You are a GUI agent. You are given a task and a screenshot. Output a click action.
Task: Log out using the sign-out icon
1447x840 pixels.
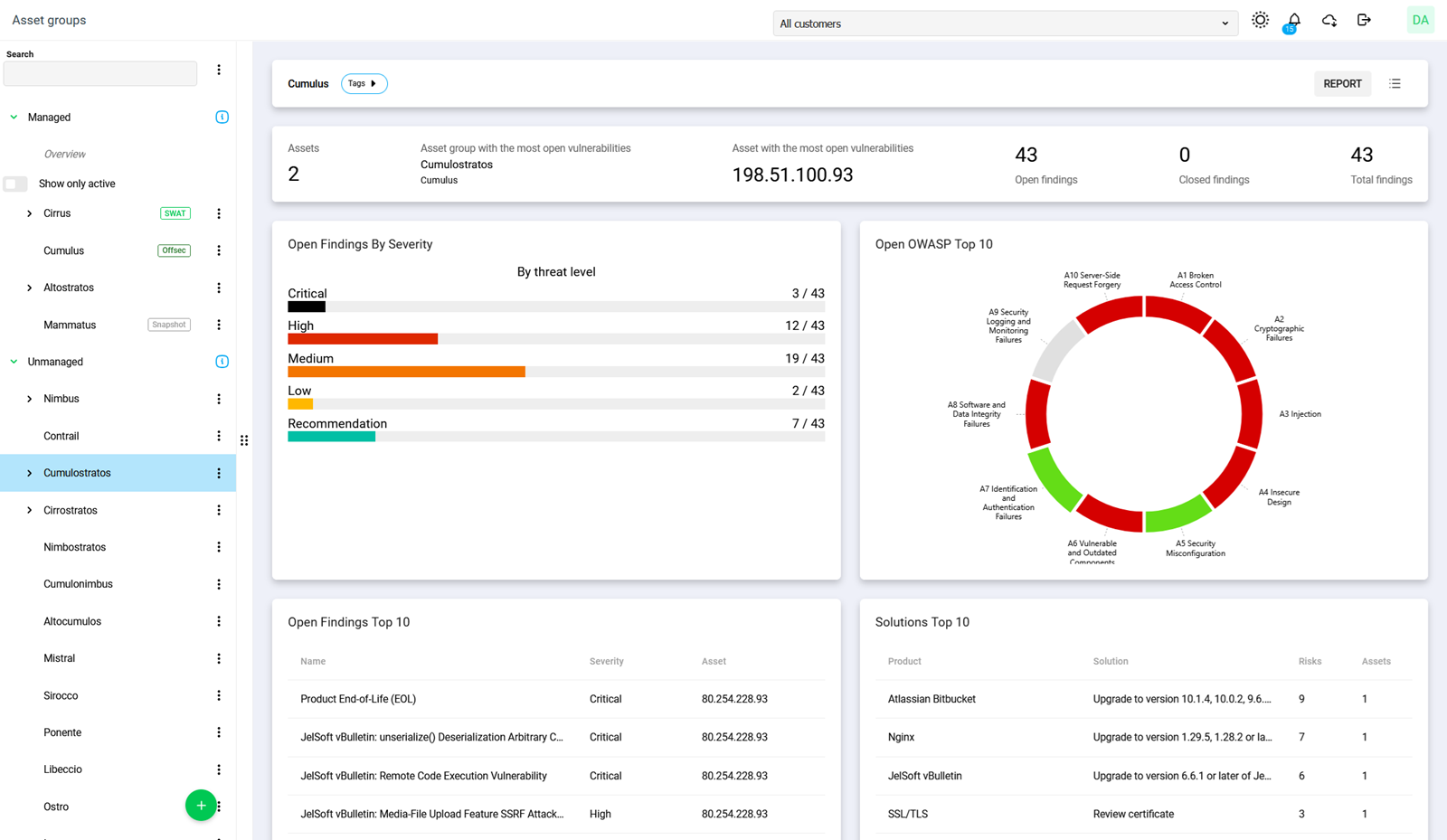tap(1364, 19)
